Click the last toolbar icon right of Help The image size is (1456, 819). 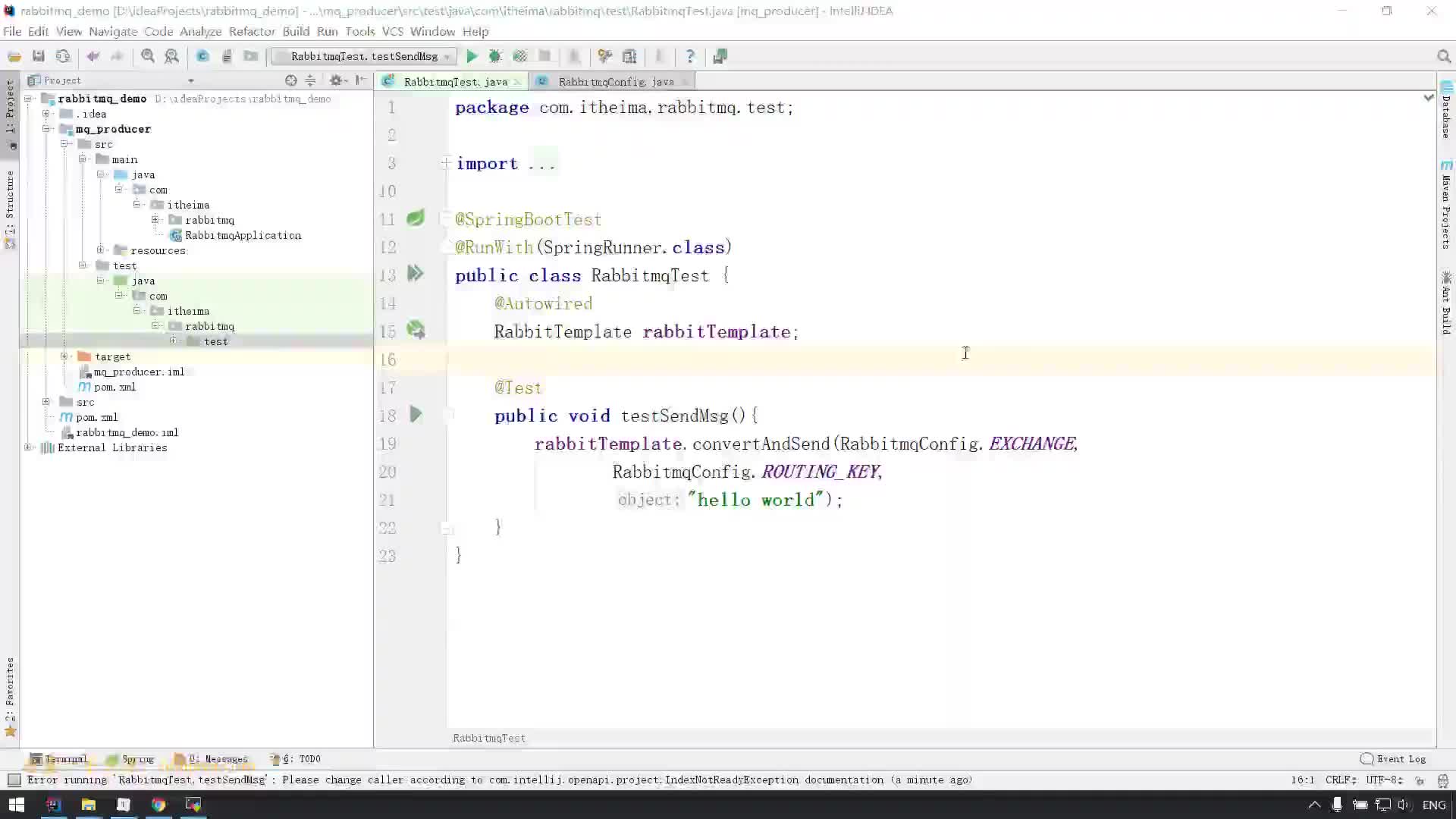pyautogui.click(x=720, y=56)
